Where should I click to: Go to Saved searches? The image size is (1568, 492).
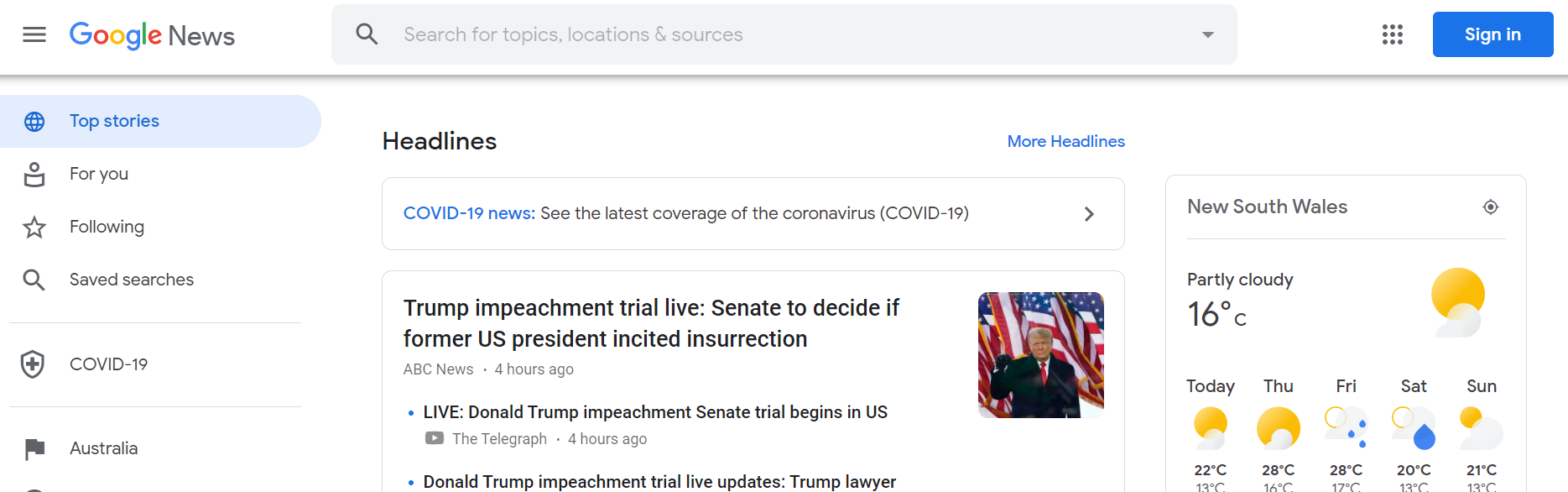tap(131, 280)
